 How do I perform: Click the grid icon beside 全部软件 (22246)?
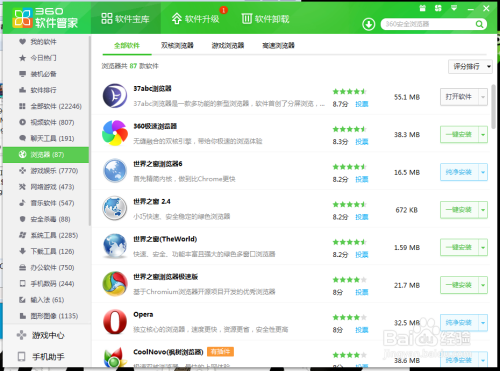pos(22,106)
